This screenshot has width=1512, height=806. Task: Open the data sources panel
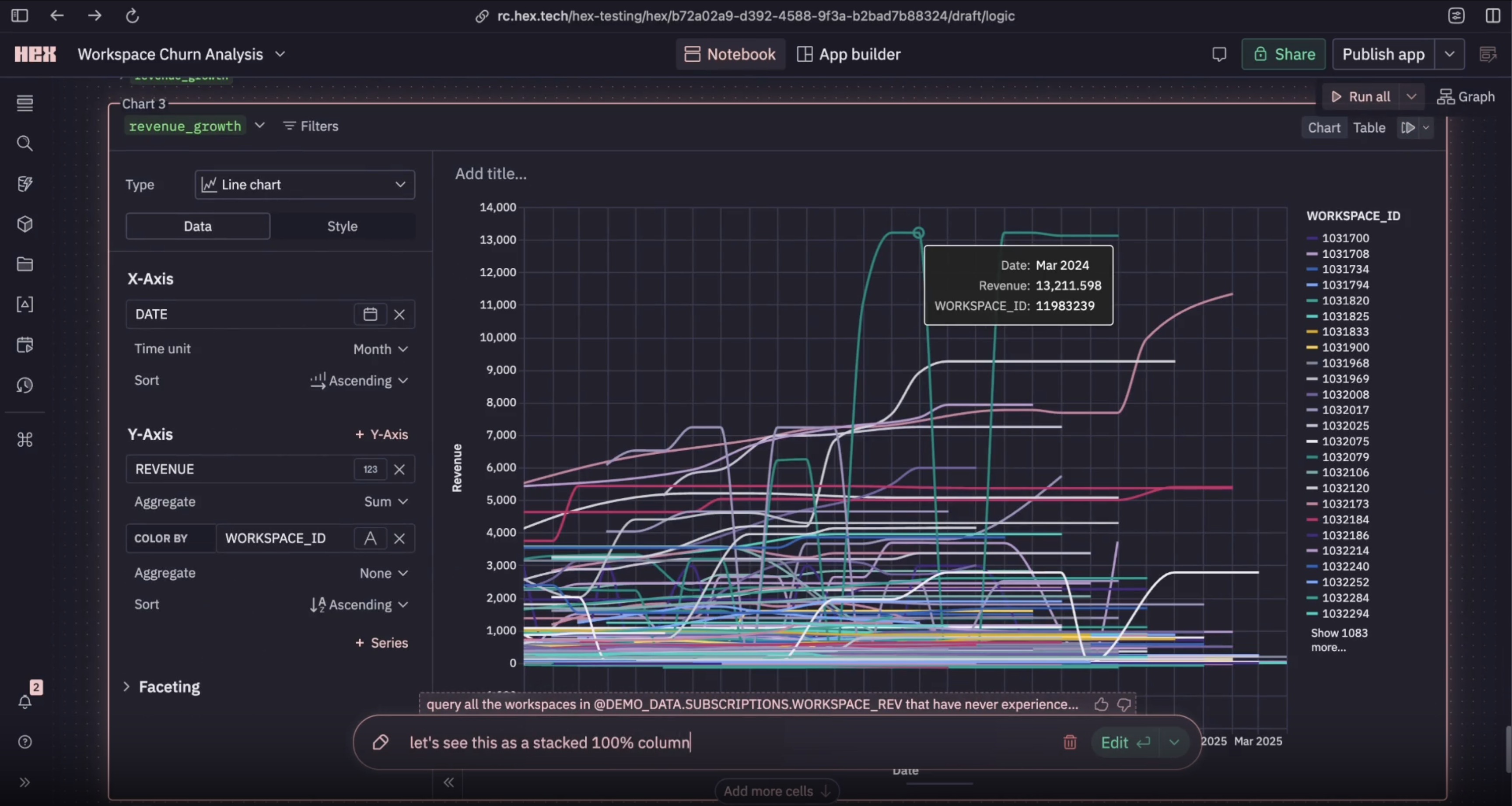pos(25,183)
